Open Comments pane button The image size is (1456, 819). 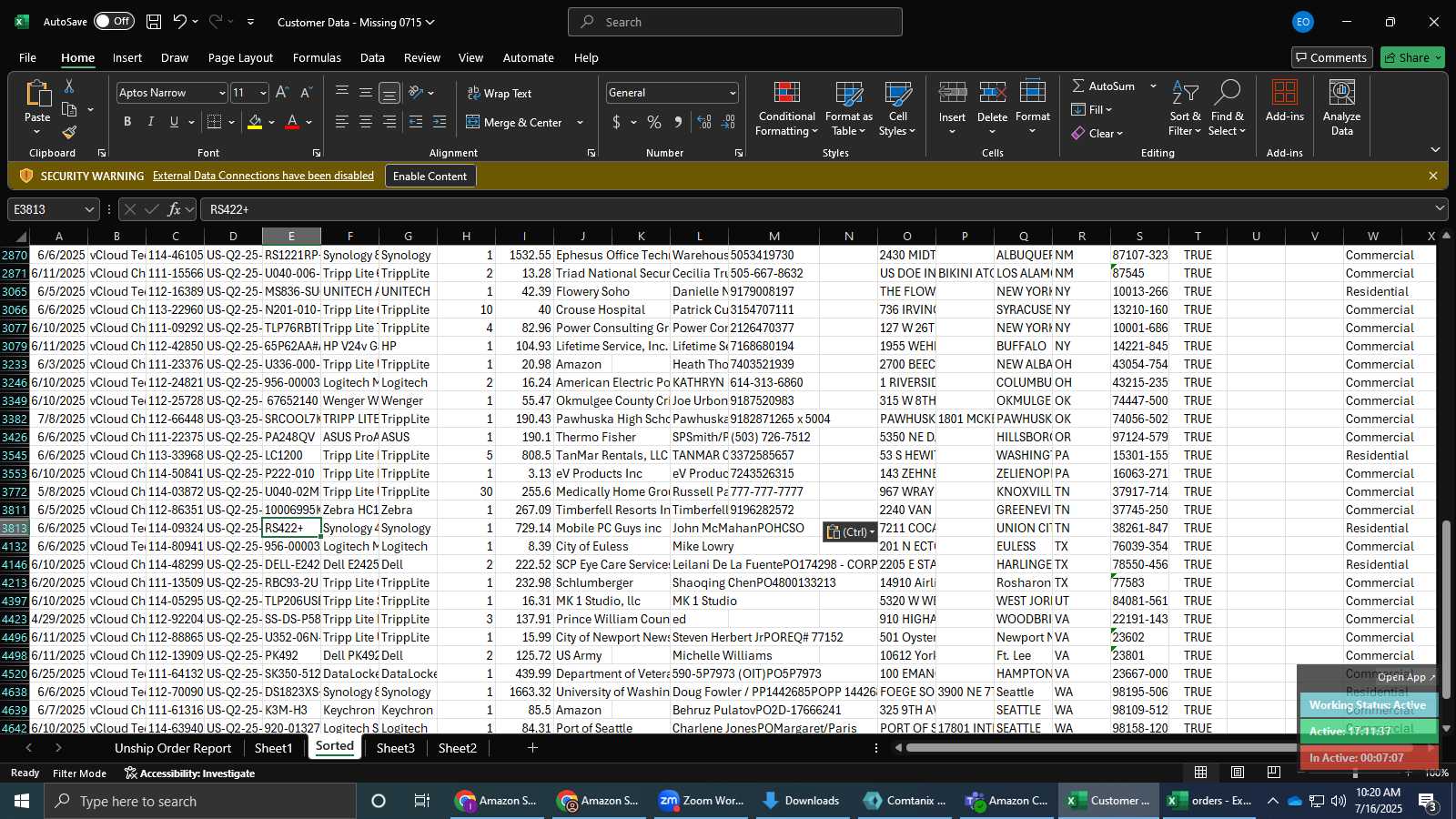1331,57
